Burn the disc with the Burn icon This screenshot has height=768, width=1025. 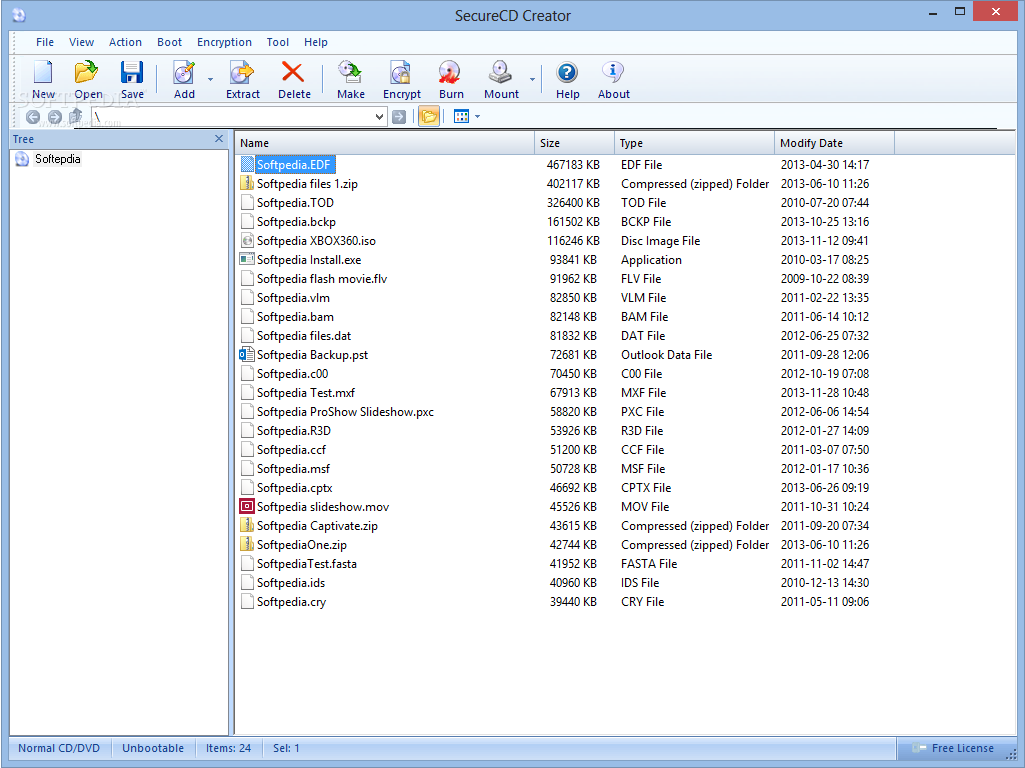tap(451, 79)
